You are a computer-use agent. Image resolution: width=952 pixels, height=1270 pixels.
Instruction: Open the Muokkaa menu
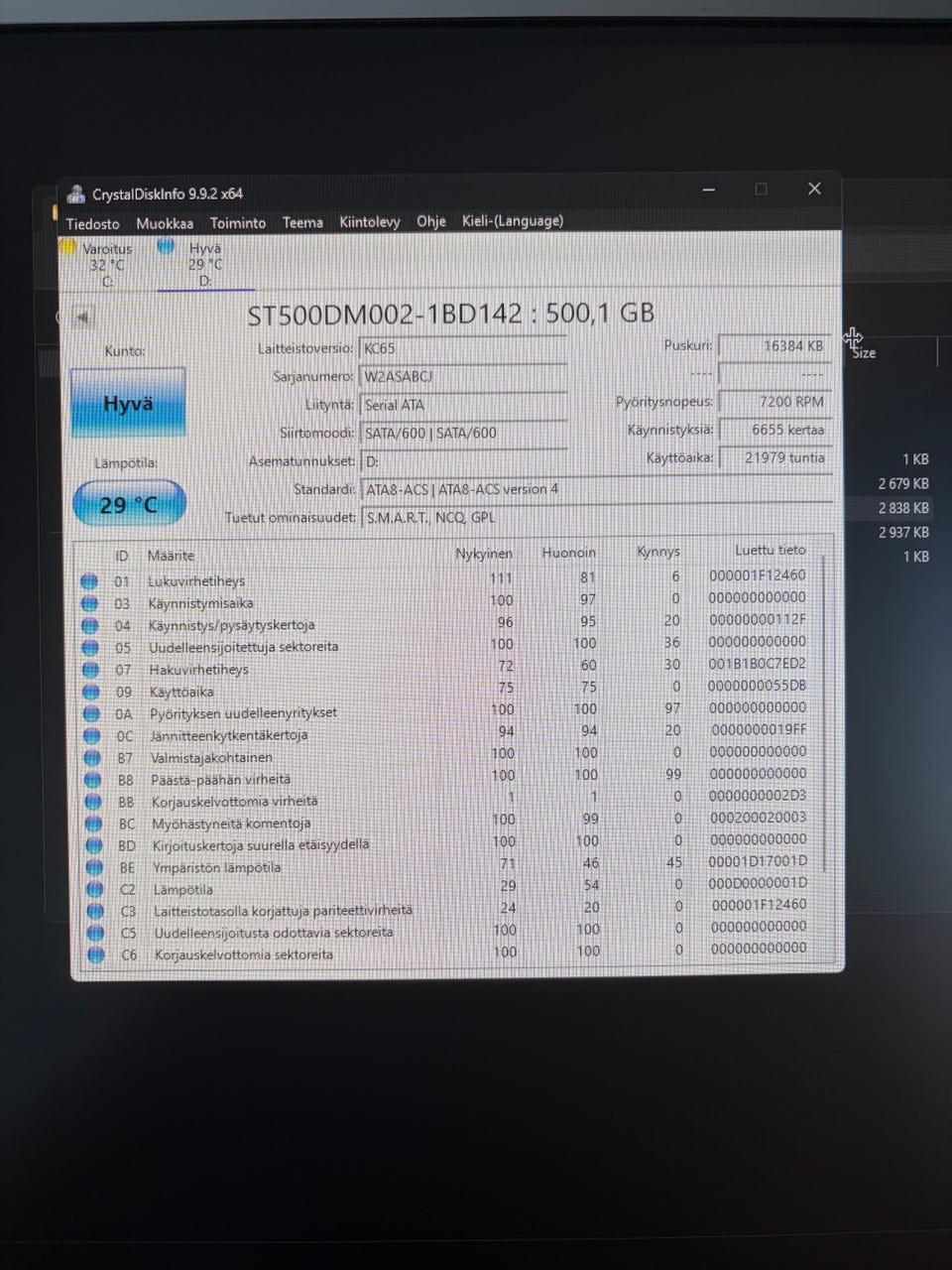165,223
